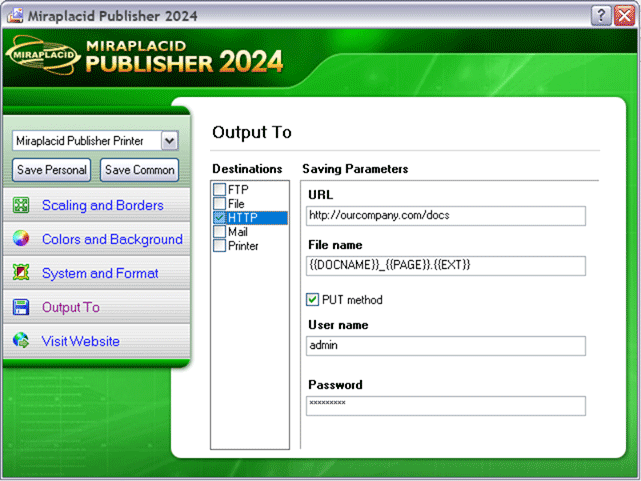Toggle the Mail destination checkbox
The height and width of the screenshot is (481, 641).
pos(219,232)
